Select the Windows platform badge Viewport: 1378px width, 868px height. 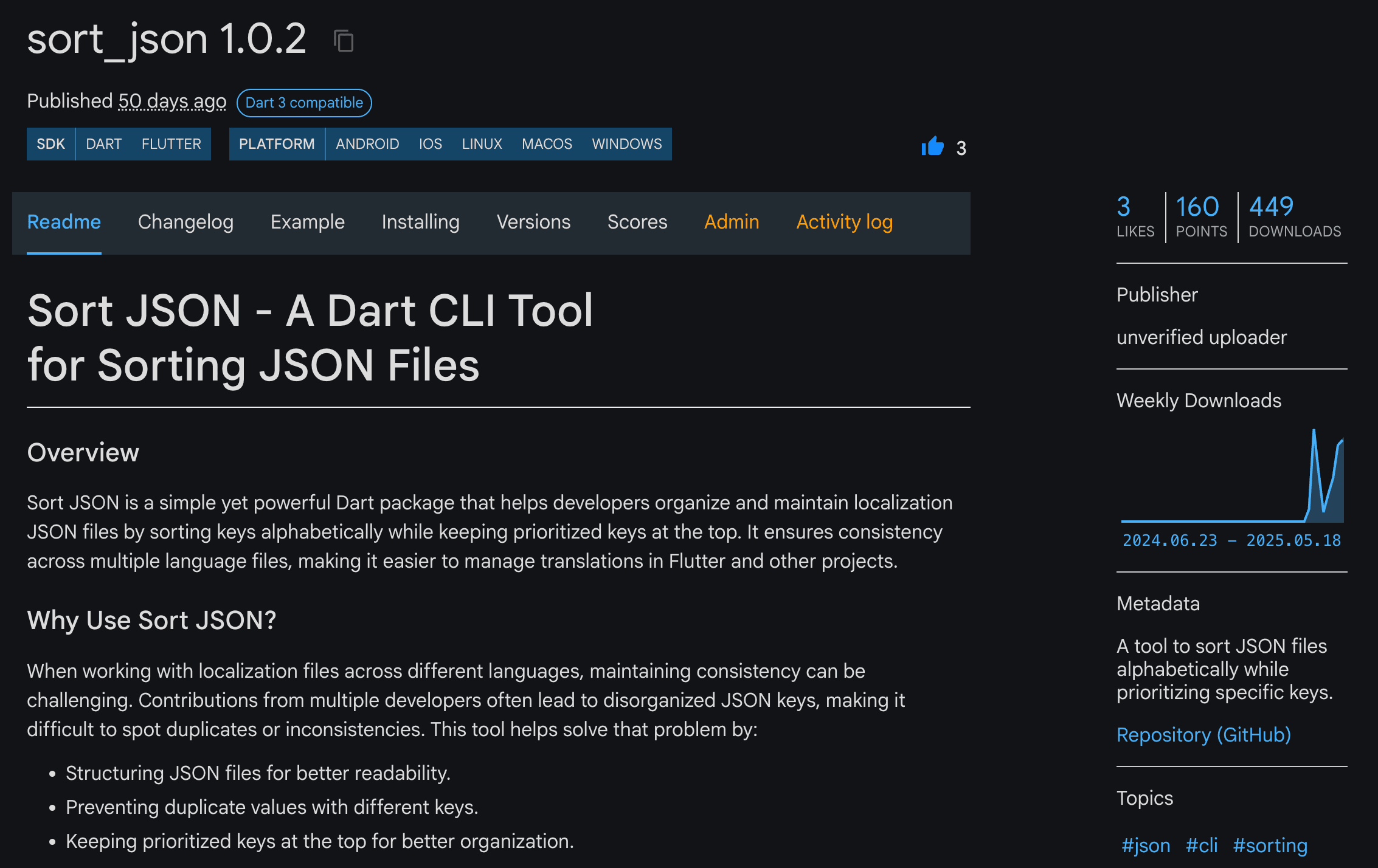click(x=627, y=144)
